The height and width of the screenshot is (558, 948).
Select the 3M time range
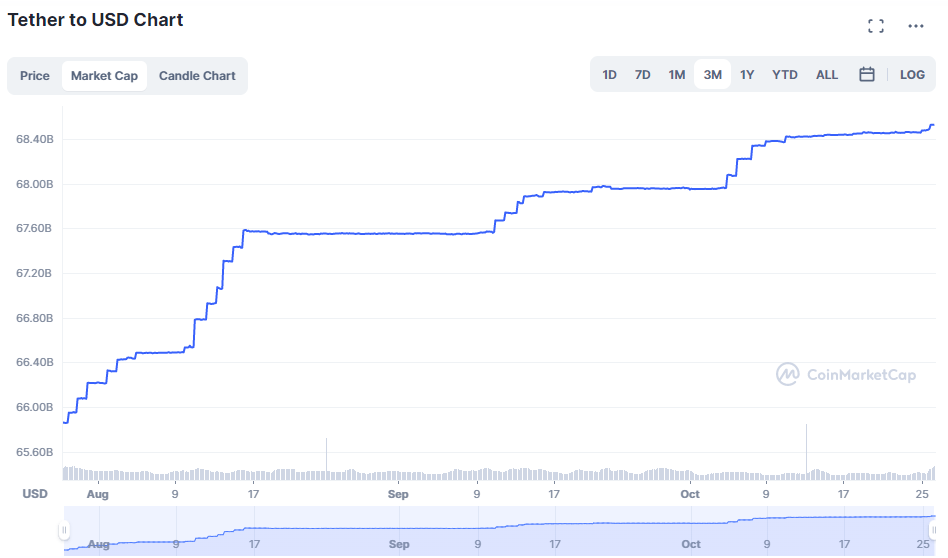pyautogui.click(x=712, y=75)
